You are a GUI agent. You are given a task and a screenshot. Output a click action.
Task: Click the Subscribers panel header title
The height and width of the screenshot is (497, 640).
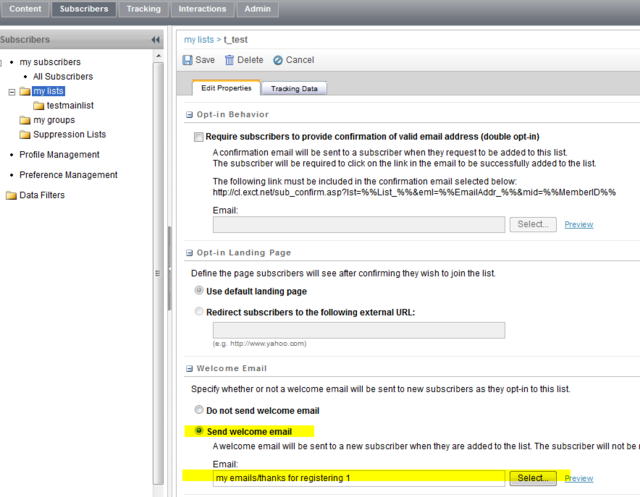click(25, 40)
